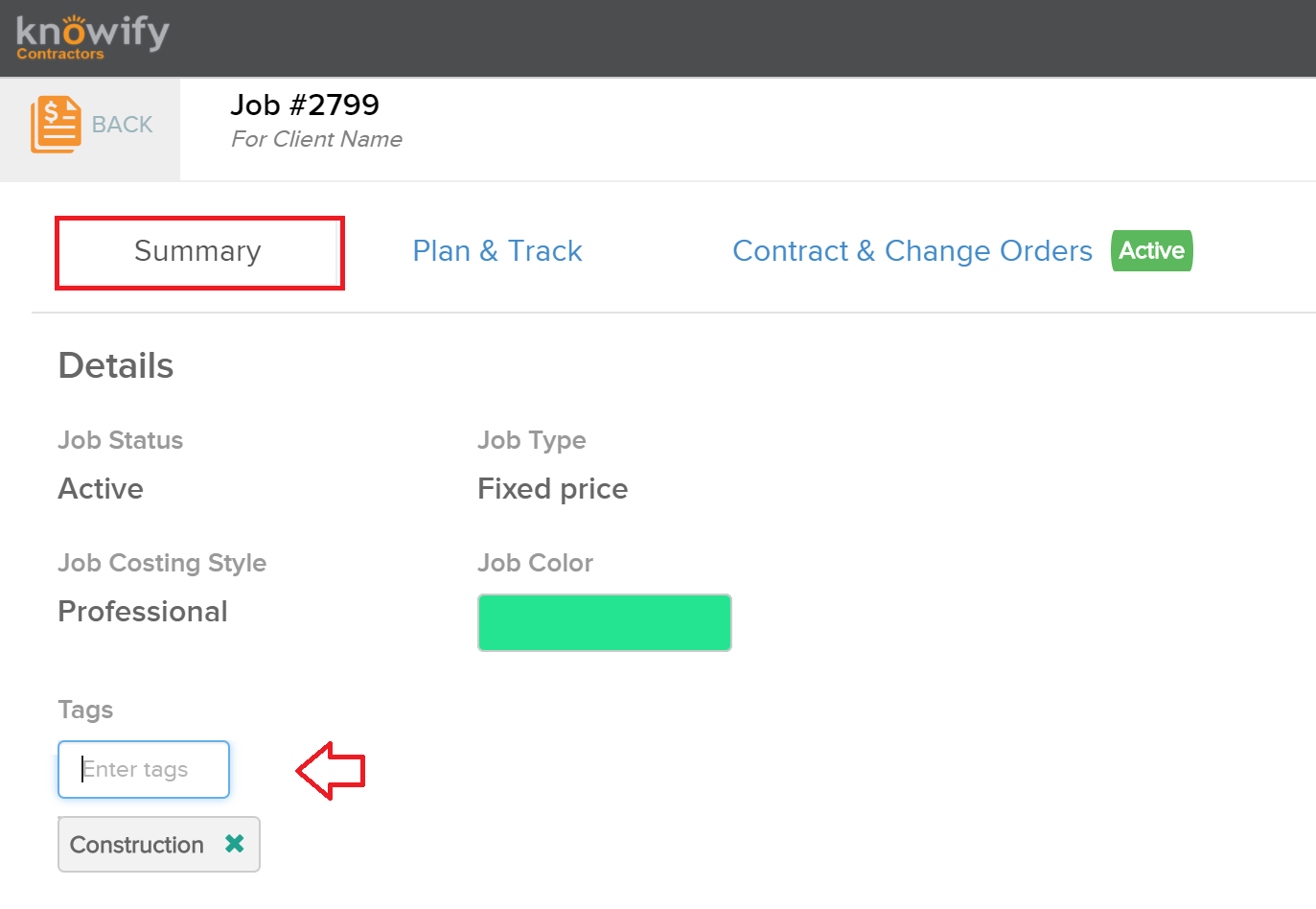Focus the Enter tags input field
The width and height of the screenshot is (1316, 909).
click(144, 769)
